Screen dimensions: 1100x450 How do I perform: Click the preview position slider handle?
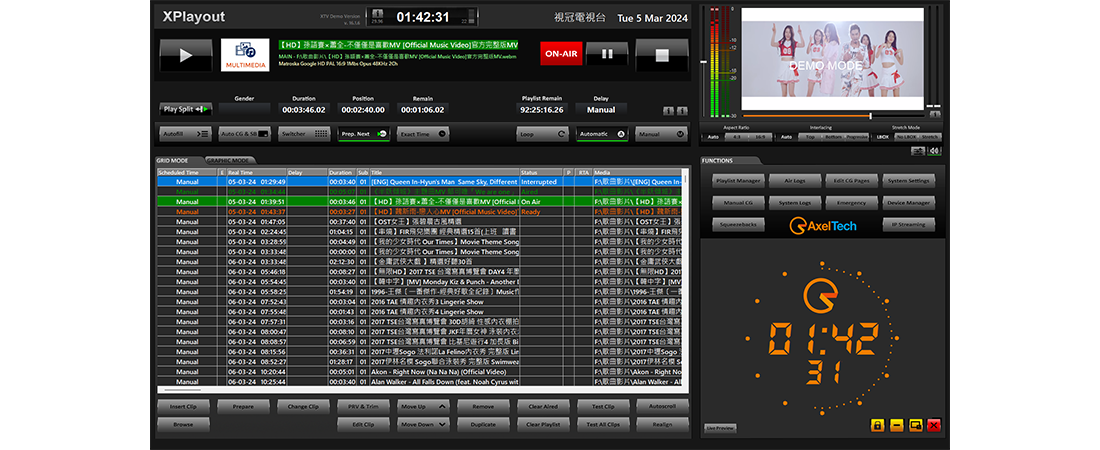click(871, 116)
